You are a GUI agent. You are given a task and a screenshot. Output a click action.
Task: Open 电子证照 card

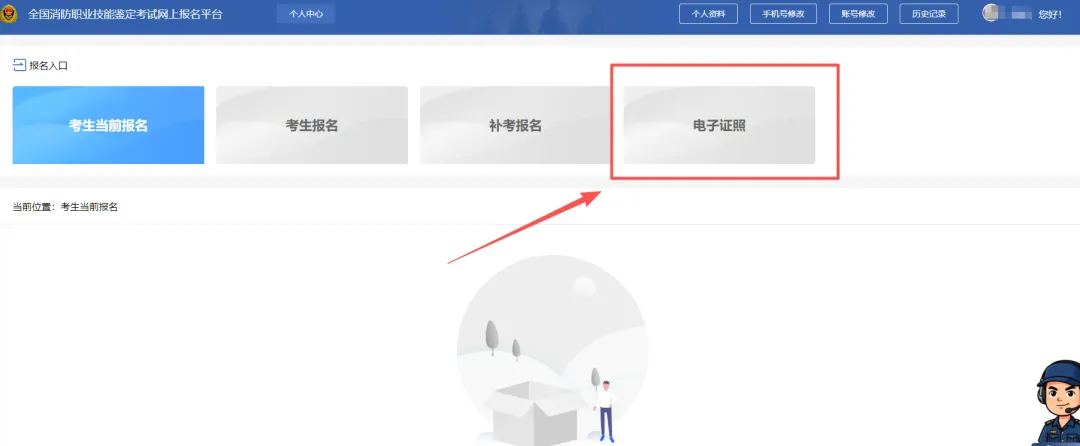719,125
